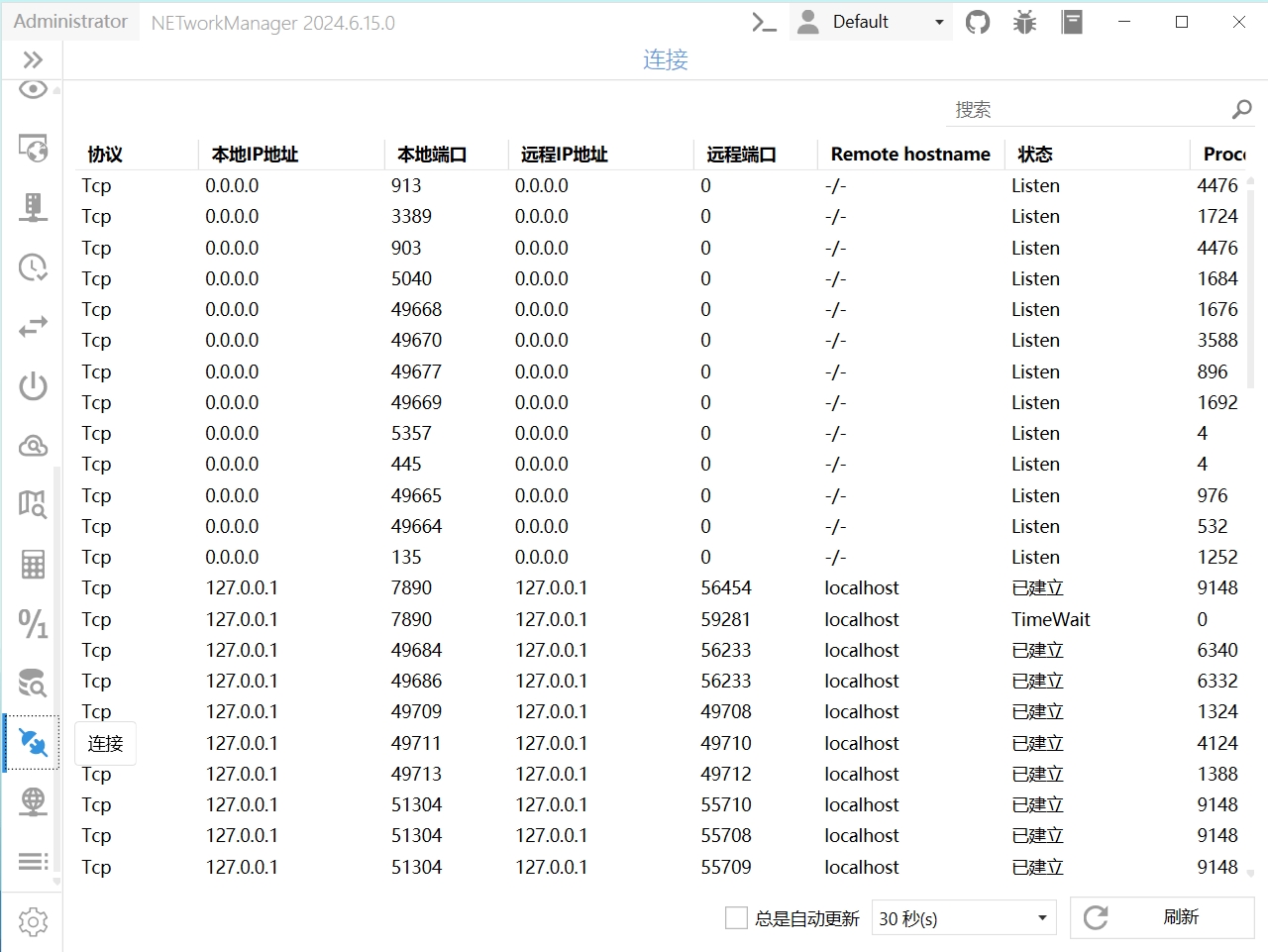Open the Web Console globe-window icon
The image size is (1268, 952).
pos(33,149)
